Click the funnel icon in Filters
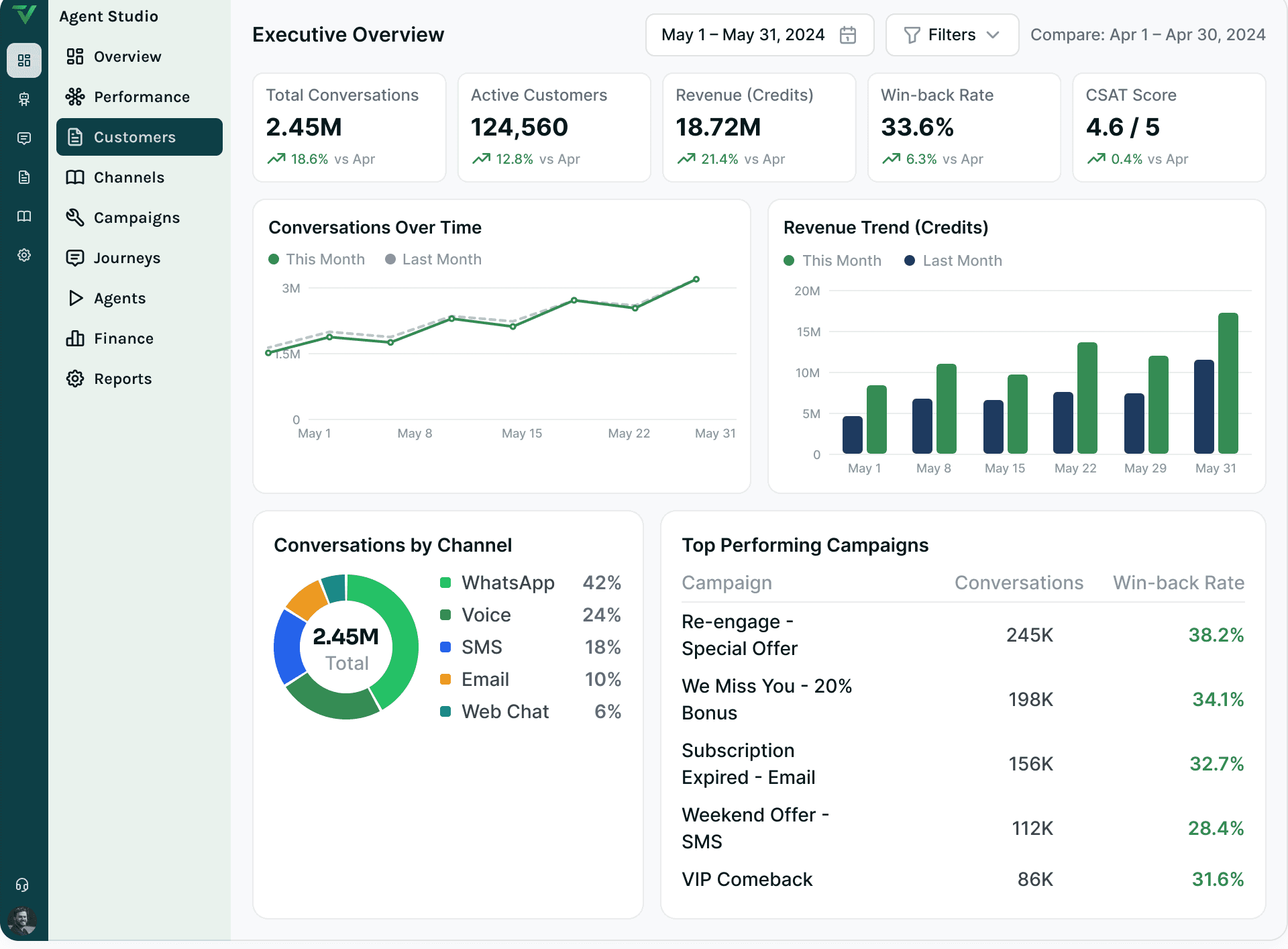Screen dimensions: 1288x949 click(912, 35)
